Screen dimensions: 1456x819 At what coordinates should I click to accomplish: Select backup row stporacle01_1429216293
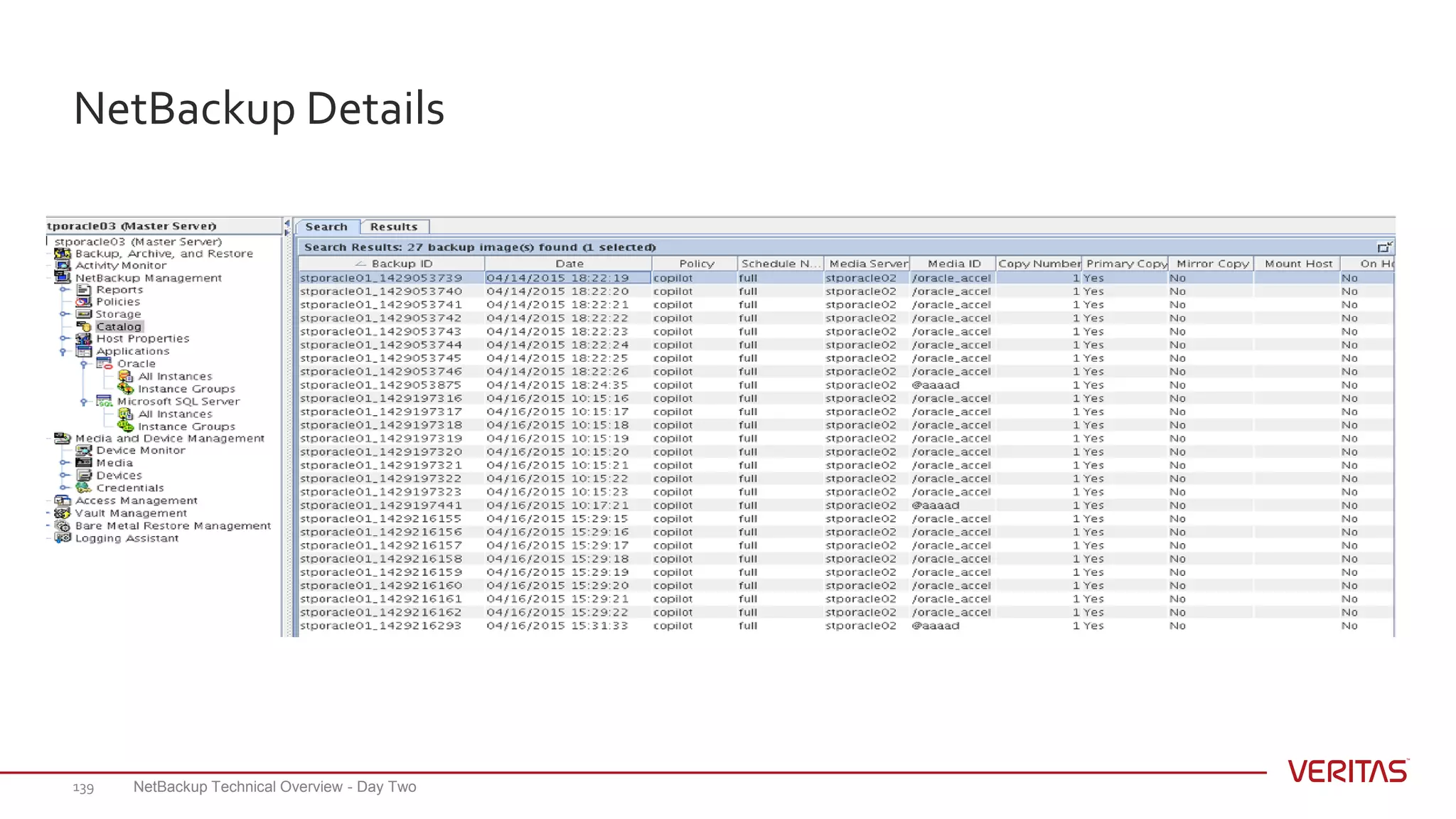pos(846,626)
